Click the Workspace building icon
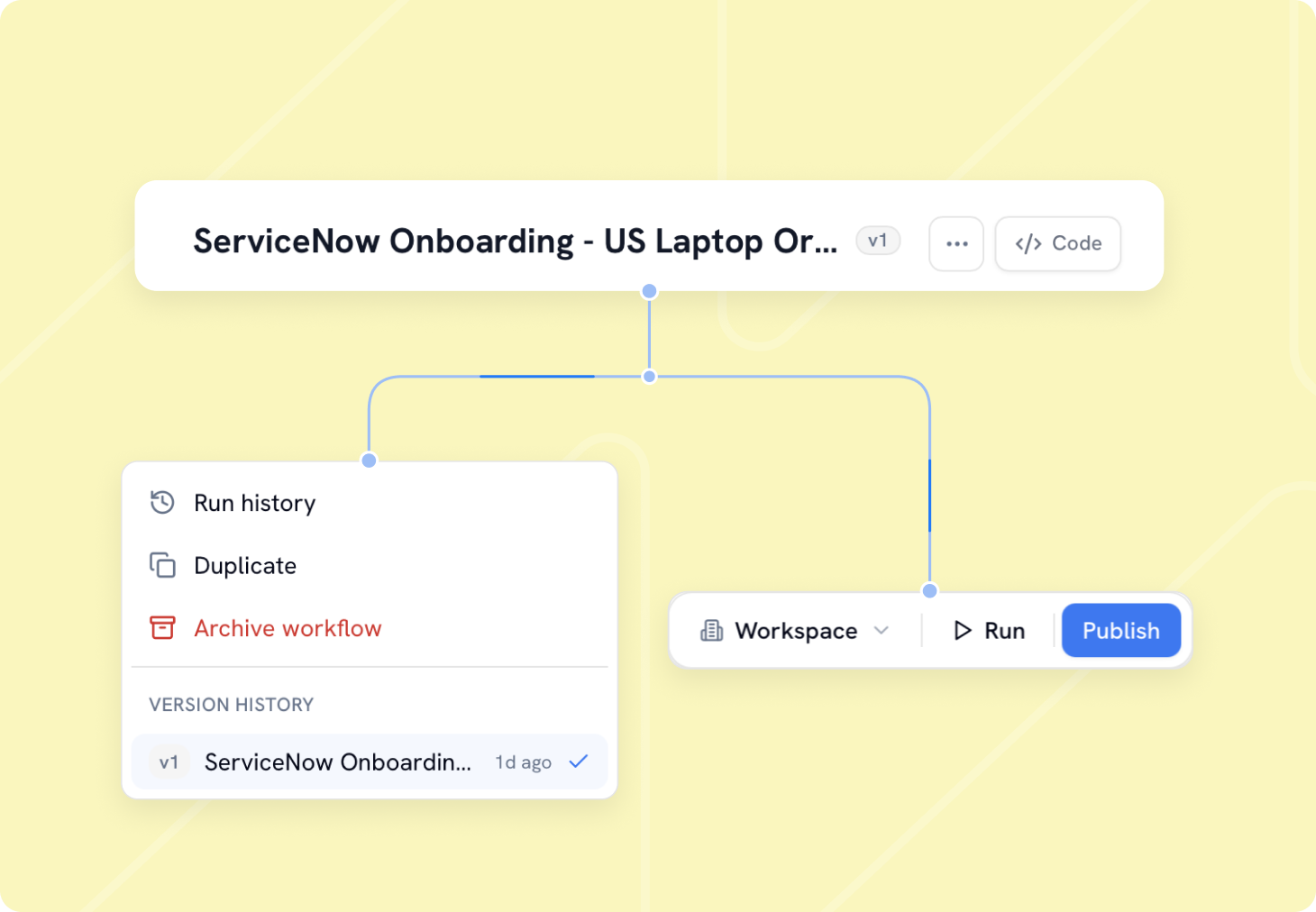 [712, 631]
